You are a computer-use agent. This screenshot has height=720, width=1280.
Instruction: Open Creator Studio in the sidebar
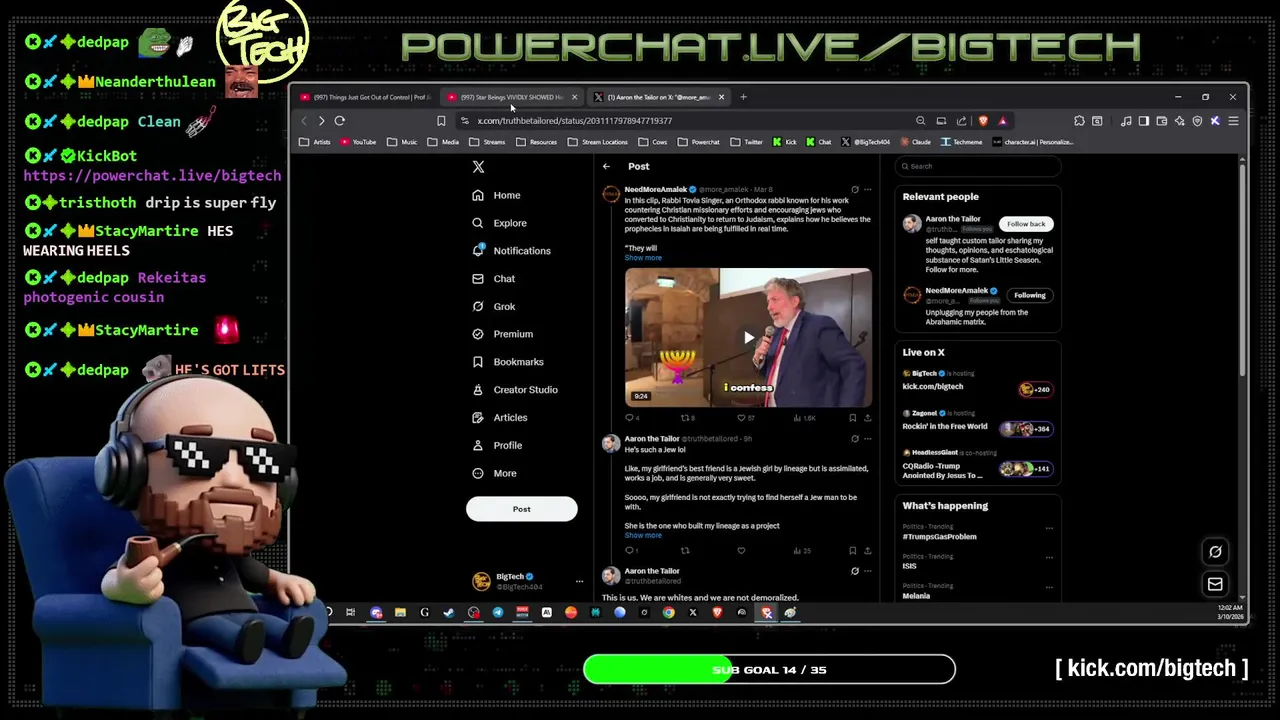(514, 390)
